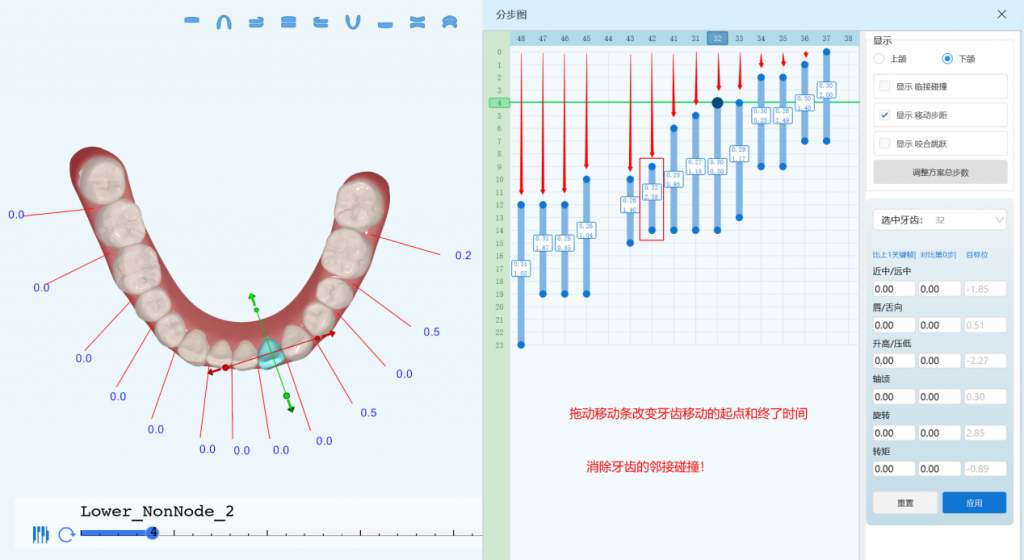This screenshot has width=1024, height=560.
Task: Click the first 近中/远中 input field
Action: pos(893,289)
